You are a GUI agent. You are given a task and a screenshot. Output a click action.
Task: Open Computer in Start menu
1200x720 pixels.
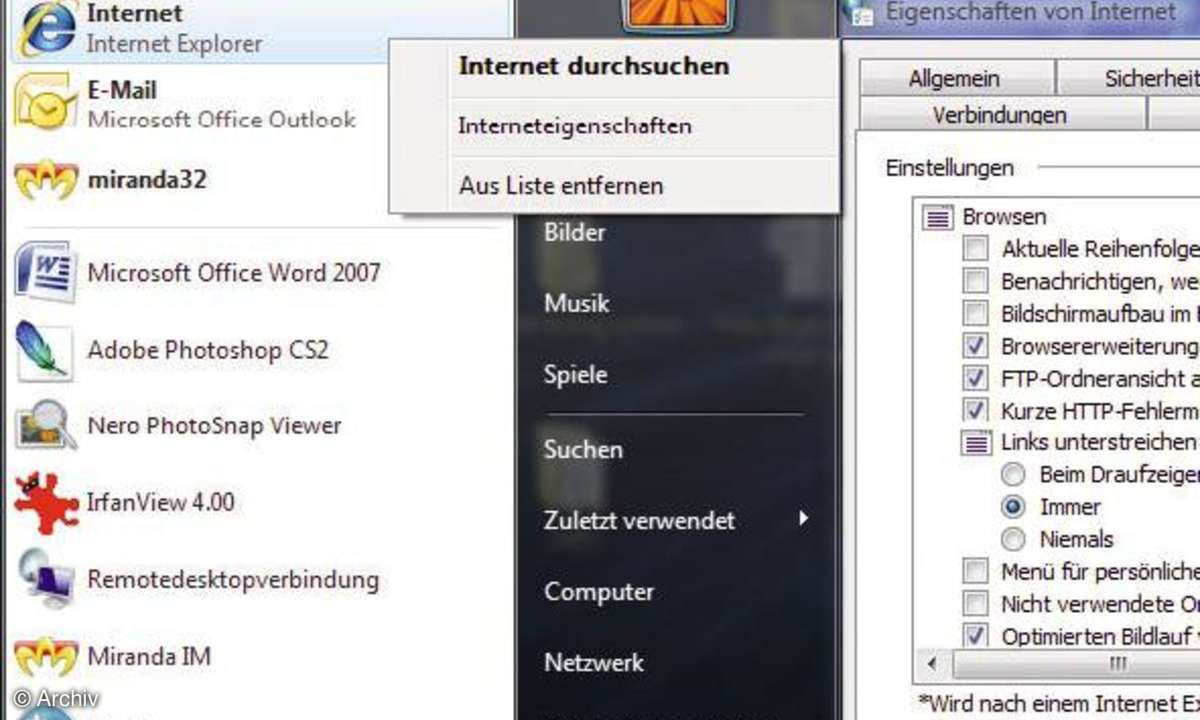[x=599, y=591]
